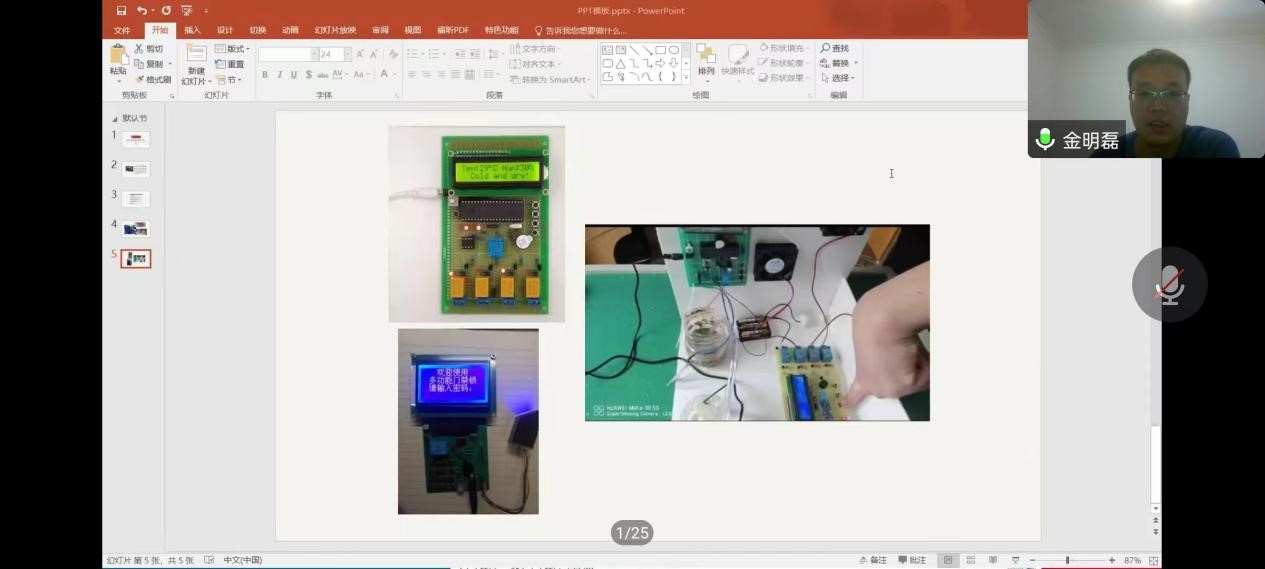Open the Layout (版式) dropdown

(x=232, y=49)
